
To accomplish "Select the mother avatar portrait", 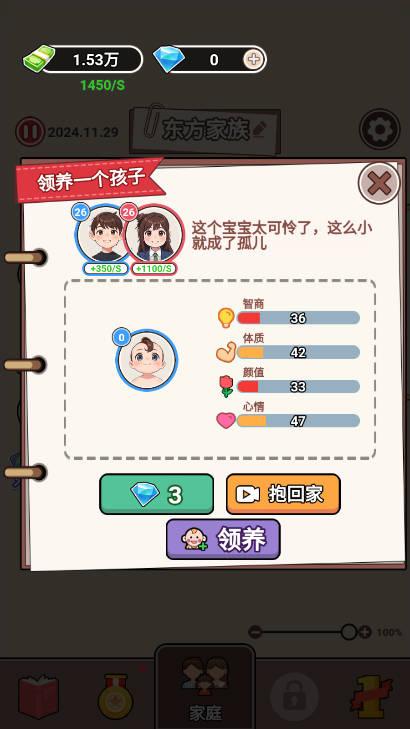I will point(153,234).
